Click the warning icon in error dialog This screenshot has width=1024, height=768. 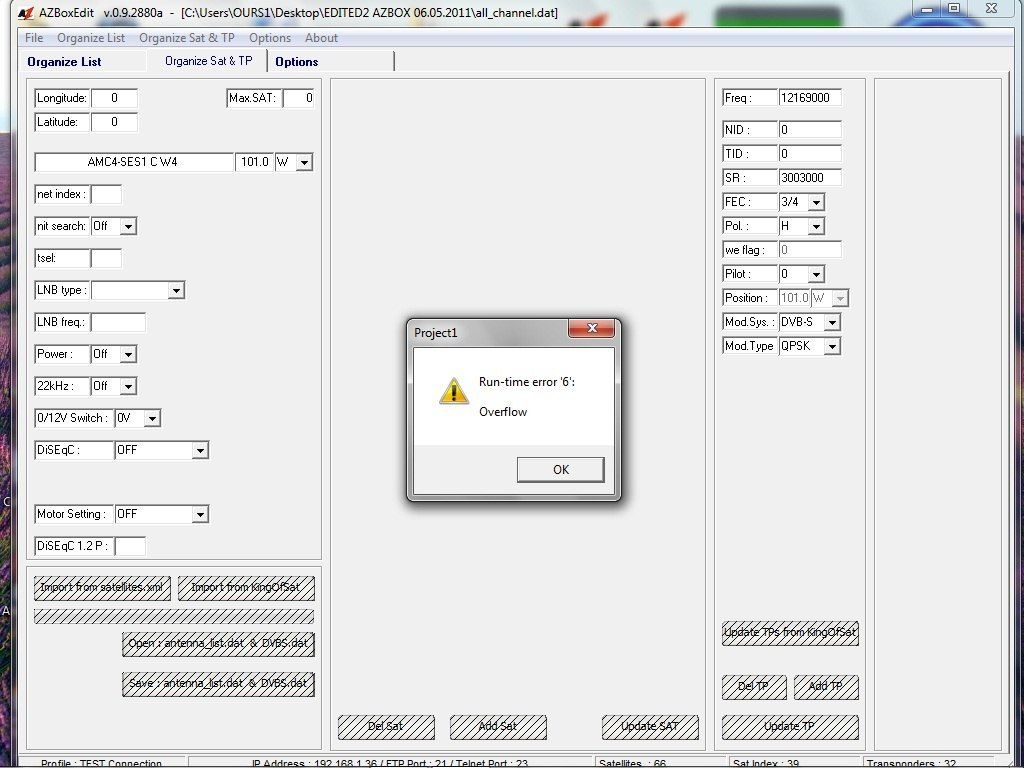(x=453, y=391)
